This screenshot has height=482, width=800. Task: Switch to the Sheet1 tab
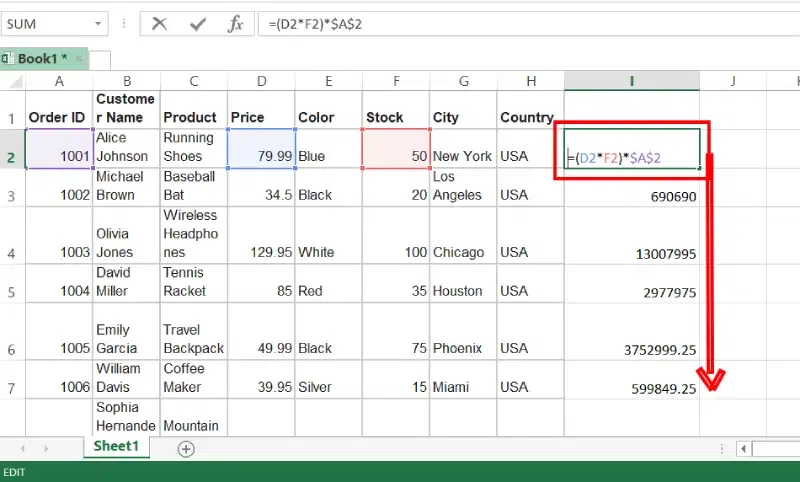(x=116, y=447)
